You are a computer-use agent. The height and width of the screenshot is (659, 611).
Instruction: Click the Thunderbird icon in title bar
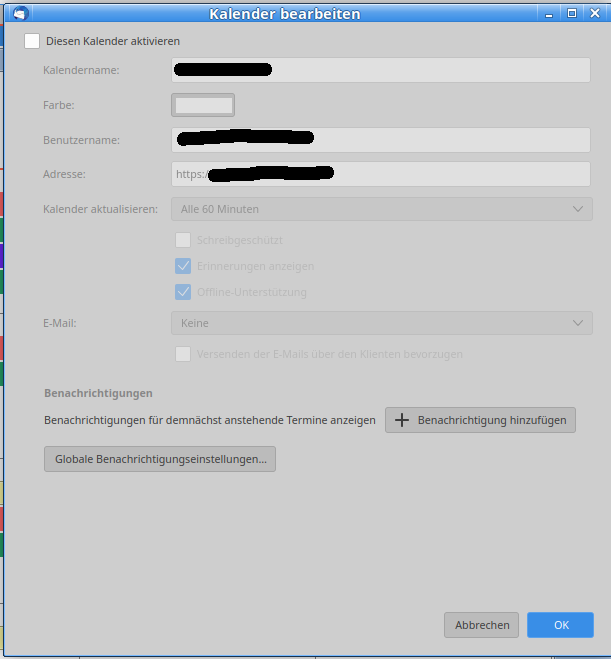coord(20,13)
